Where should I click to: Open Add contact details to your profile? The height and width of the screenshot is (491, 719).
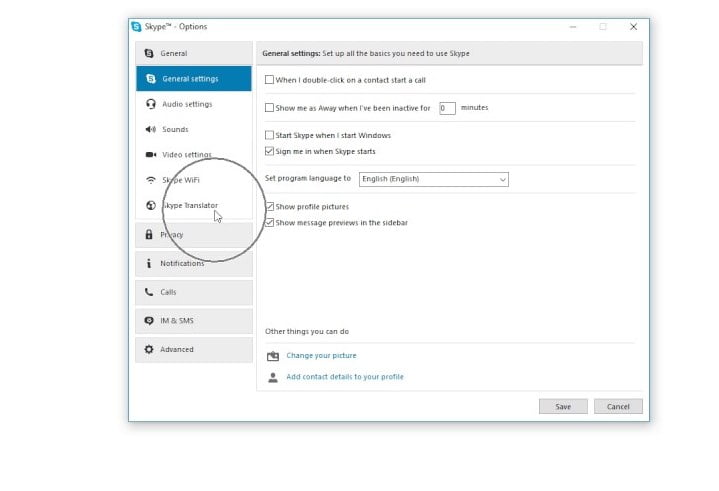point(345,376)
